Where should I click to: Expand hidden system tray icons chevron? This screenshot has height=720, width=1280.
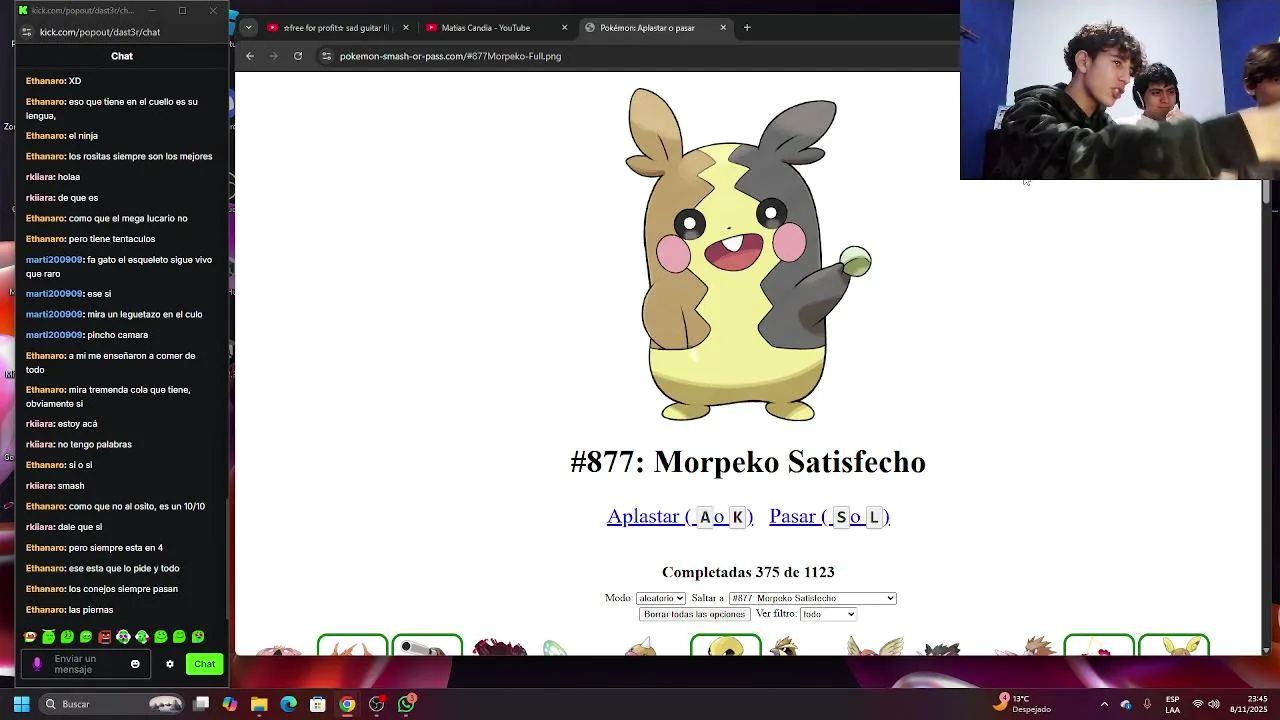pyautogui.click(x=1104, y=704)
